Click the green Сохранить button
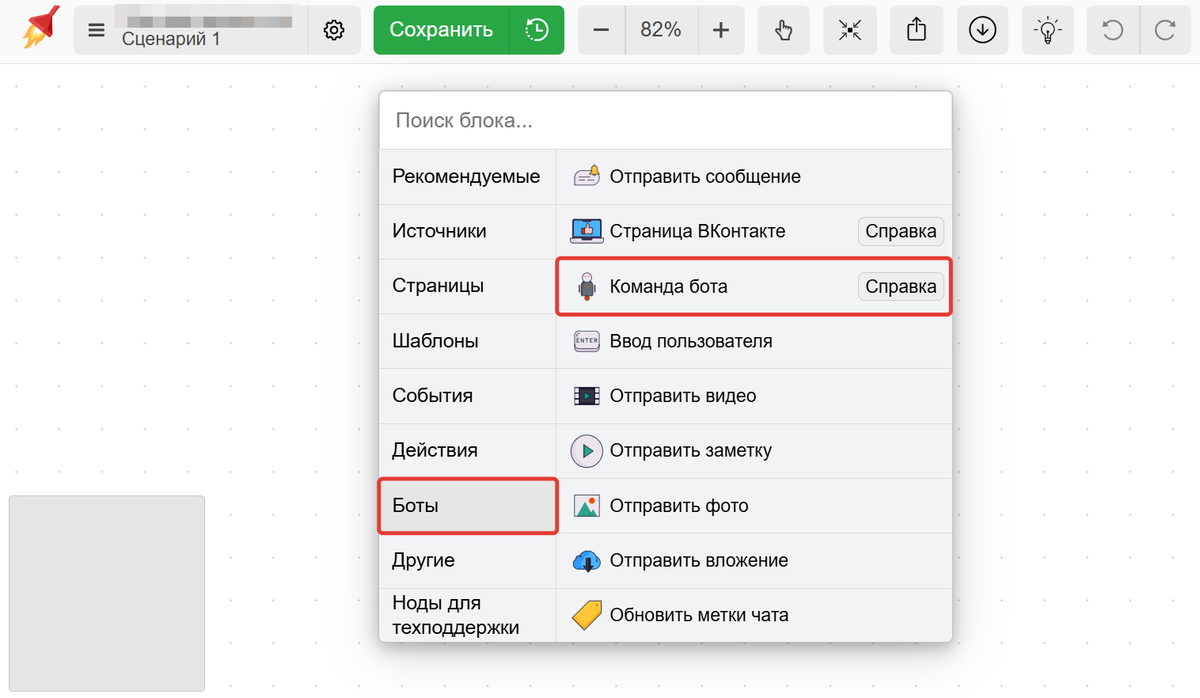Image resolution: width=1200 pixels, height=698 pixels. 441,30
